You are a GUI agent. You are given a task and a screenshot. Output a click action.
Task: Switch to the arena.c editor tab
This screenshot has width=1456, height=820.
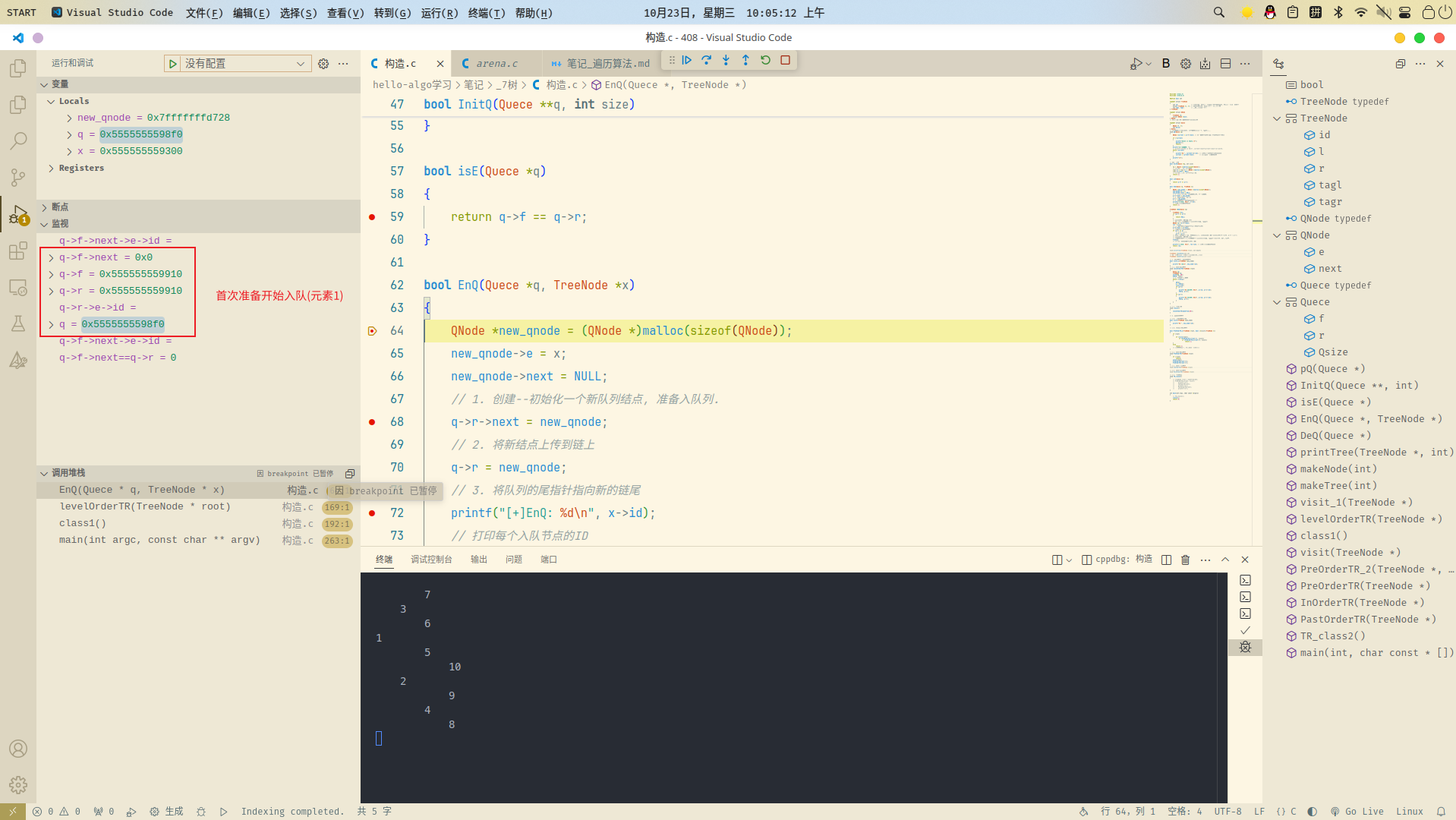point(496,64)
